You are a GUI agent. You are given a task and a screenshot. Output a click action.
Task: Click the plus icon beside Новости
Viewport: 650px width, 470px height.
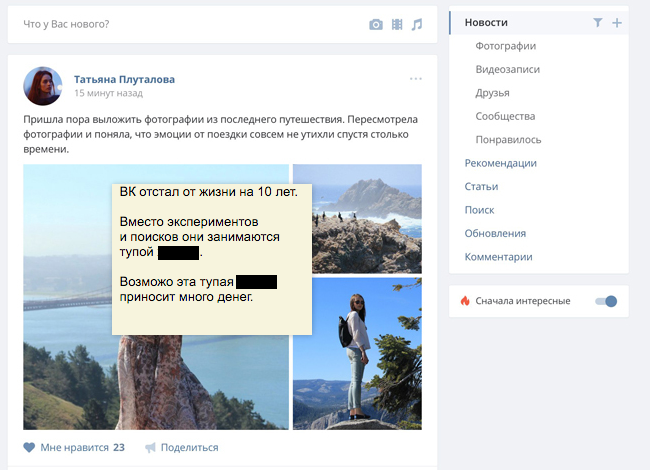(616, 22)
